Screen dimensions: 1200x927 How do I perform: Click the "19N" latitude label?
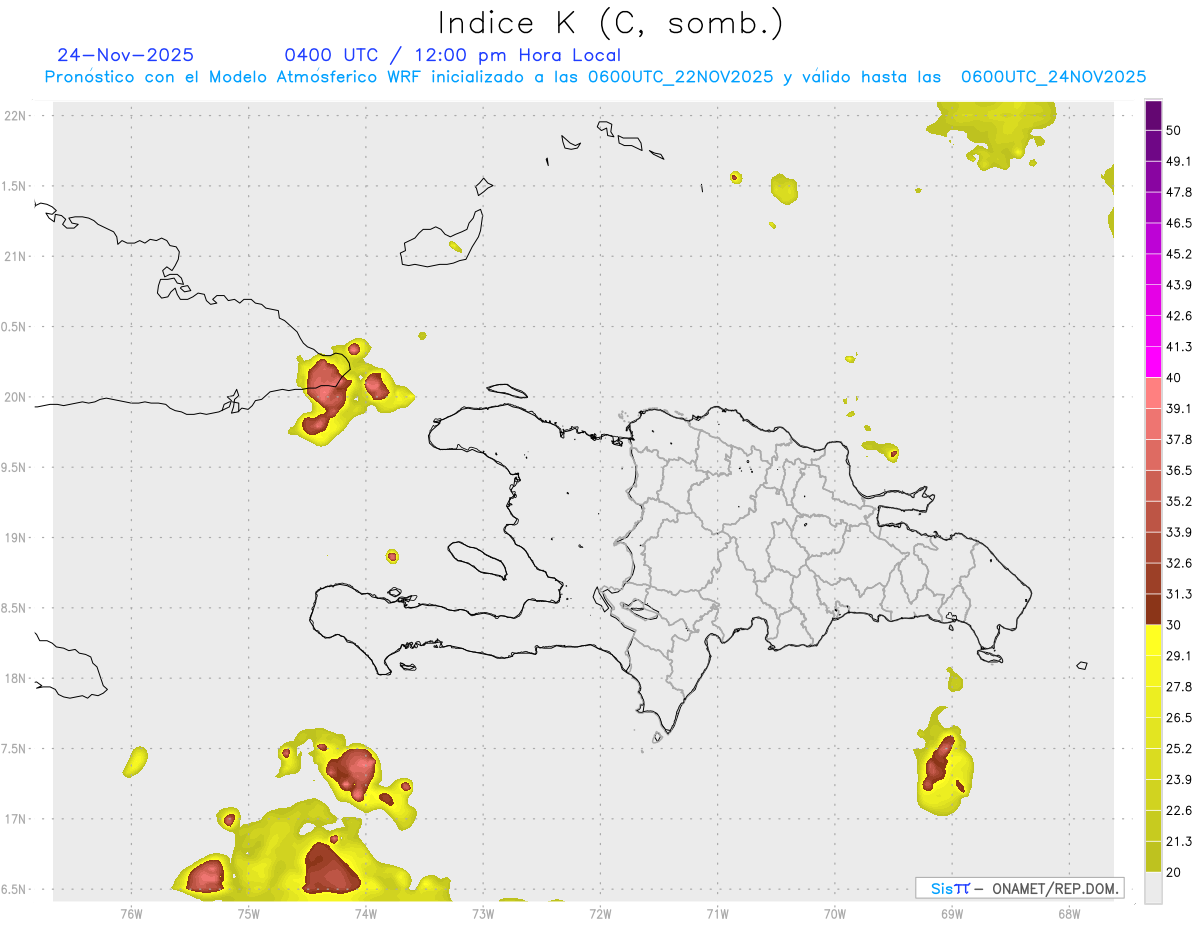pos(14,538)
